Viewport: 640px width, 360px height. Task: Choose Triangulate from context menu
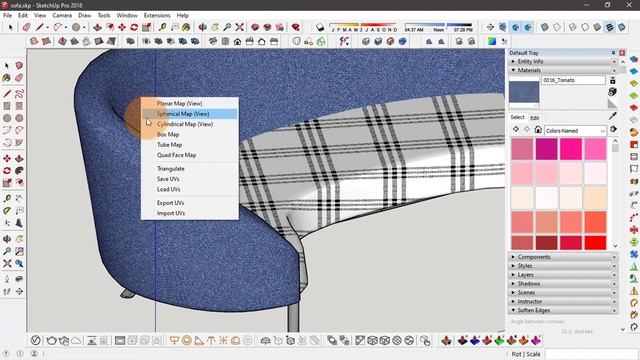pos(190,169)
